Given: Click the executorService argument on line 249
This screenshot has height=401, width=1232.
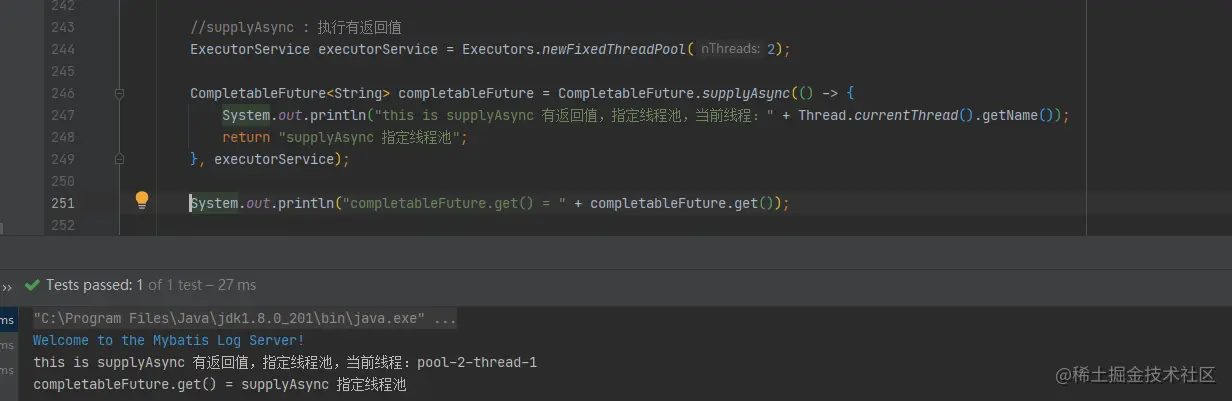Looking at the screenshot, I should click(273, 159).
